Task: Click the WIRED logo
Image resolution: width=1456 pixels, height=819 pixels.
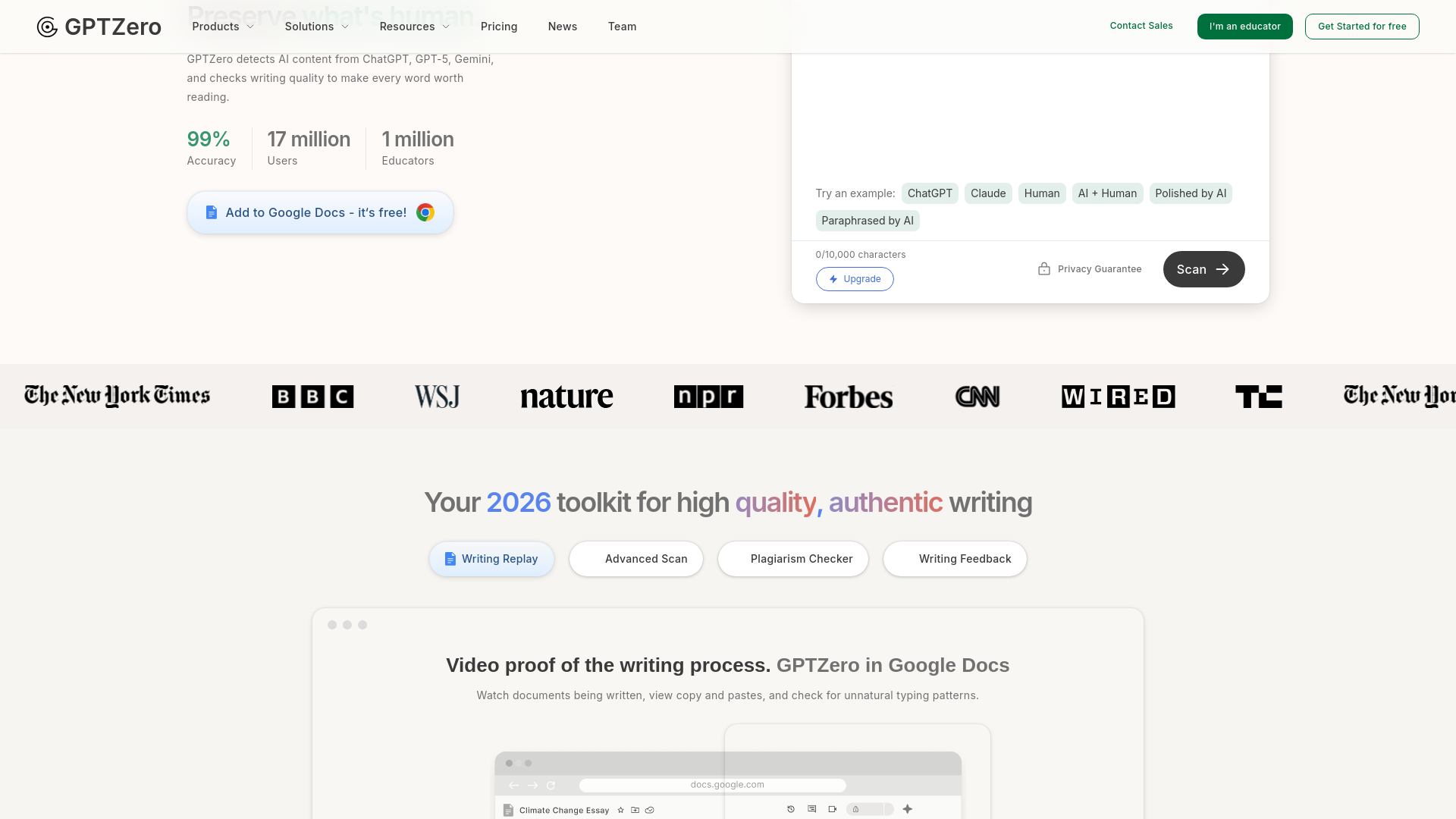Action: click(1118, 397)
